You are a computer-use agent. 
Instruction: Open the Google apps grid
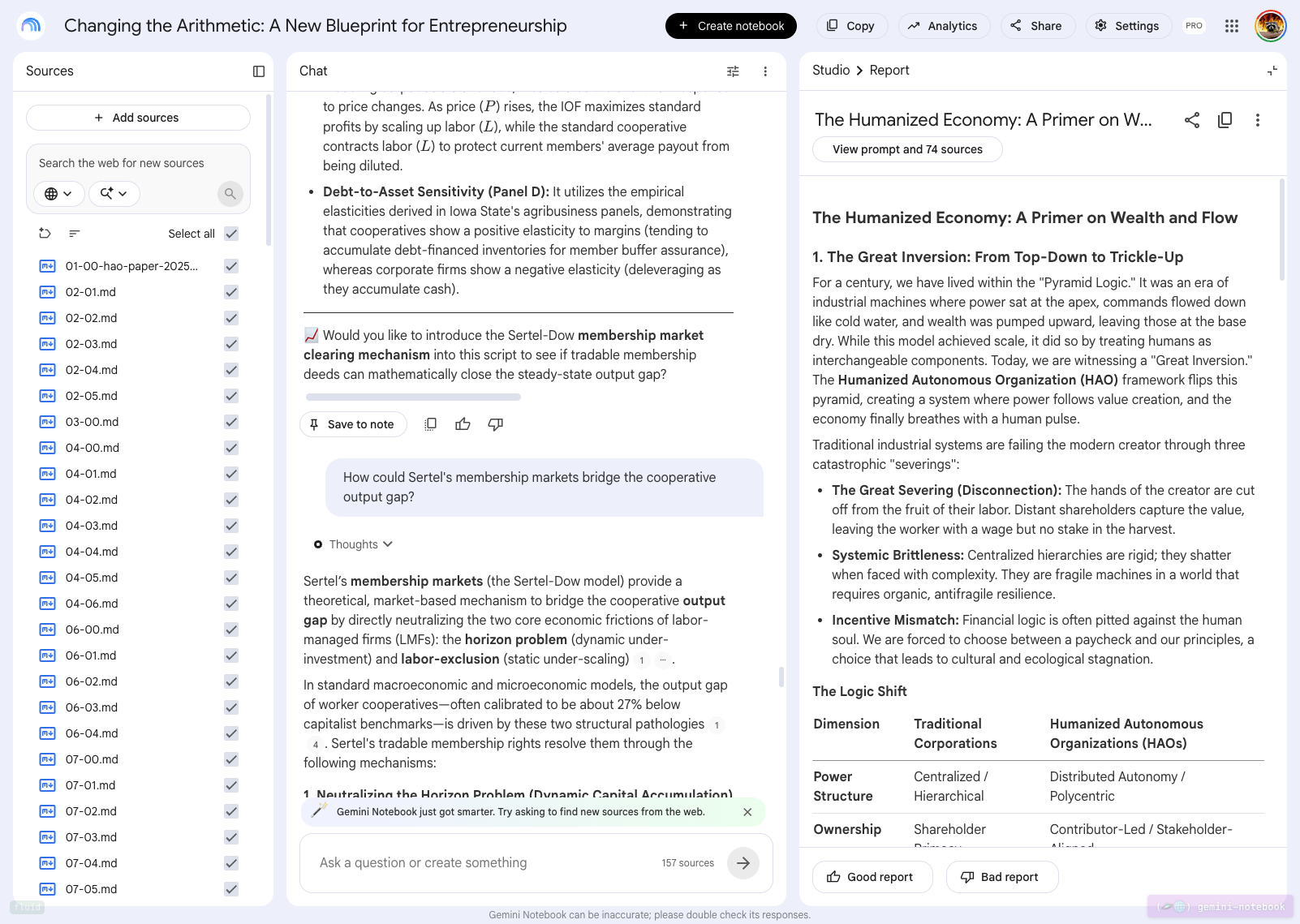click(x=1232, y=26)
